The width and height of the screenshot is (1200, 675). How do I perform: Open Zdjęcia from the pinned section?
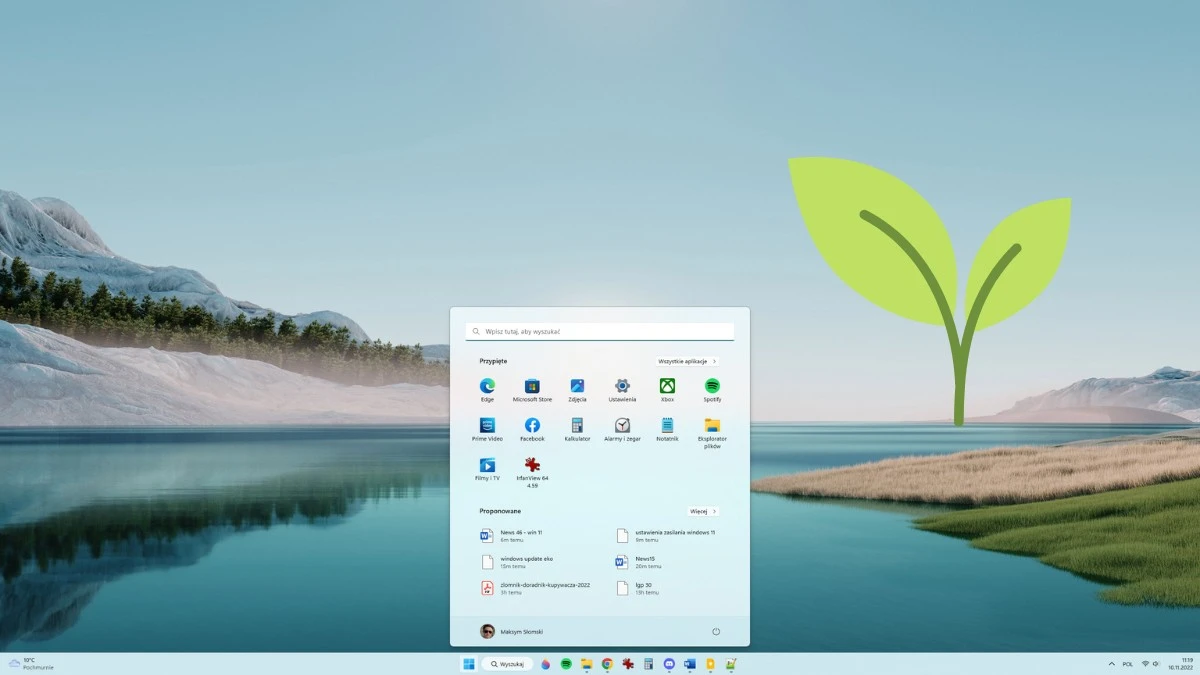(x=575, y=385)
